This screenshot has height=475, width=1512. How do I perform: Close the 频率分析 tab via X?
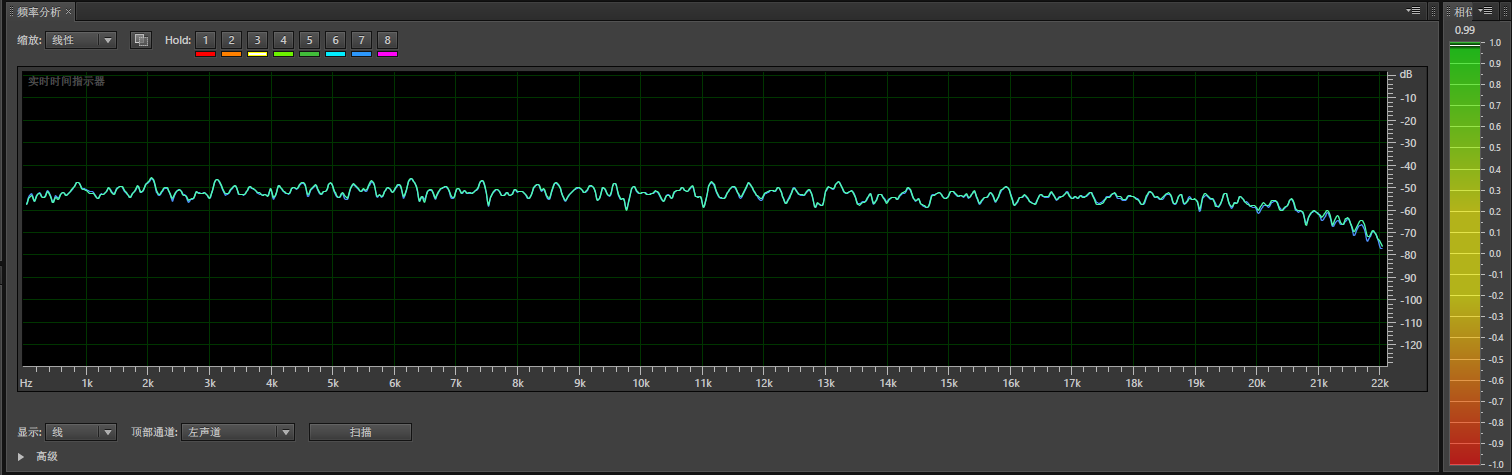coord(69,12)
